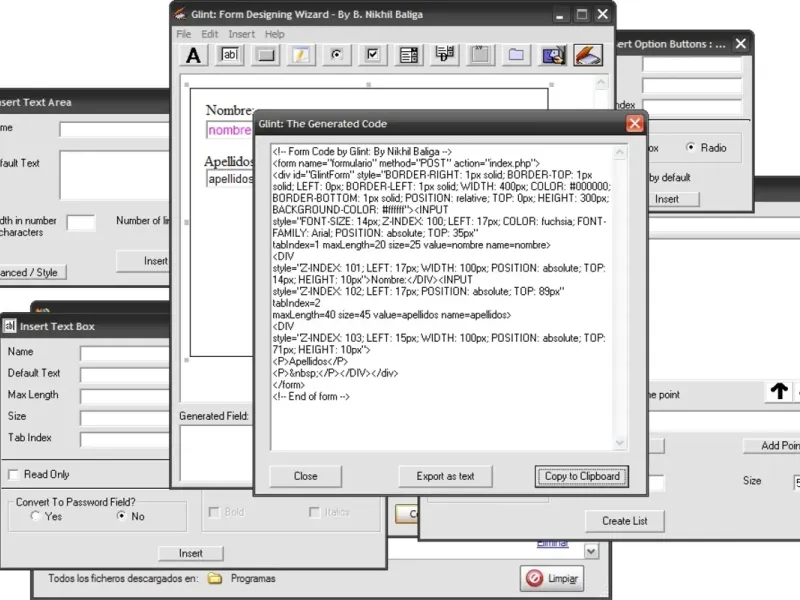Select the Radio option in Option Buttons window
Image resolution: width=800 pixels, height=600 pixels.
(x=691, y=147)
